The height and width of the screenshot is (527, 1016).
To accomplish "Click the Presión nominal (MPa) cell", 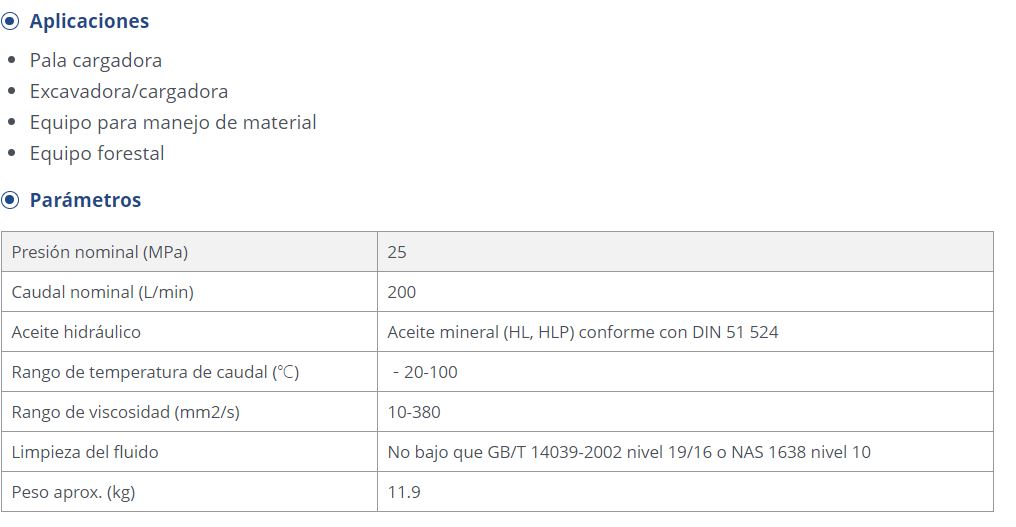I will click(189, 252).
